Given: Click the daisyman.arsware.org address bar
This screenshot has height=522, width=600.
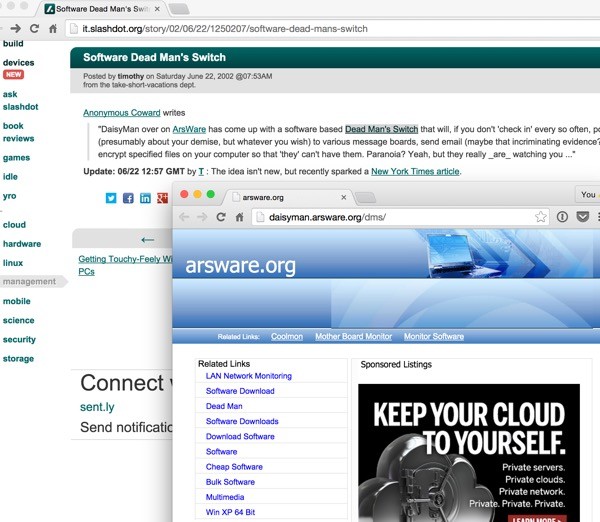Looking at the screenshot, I should pos(401,217).
